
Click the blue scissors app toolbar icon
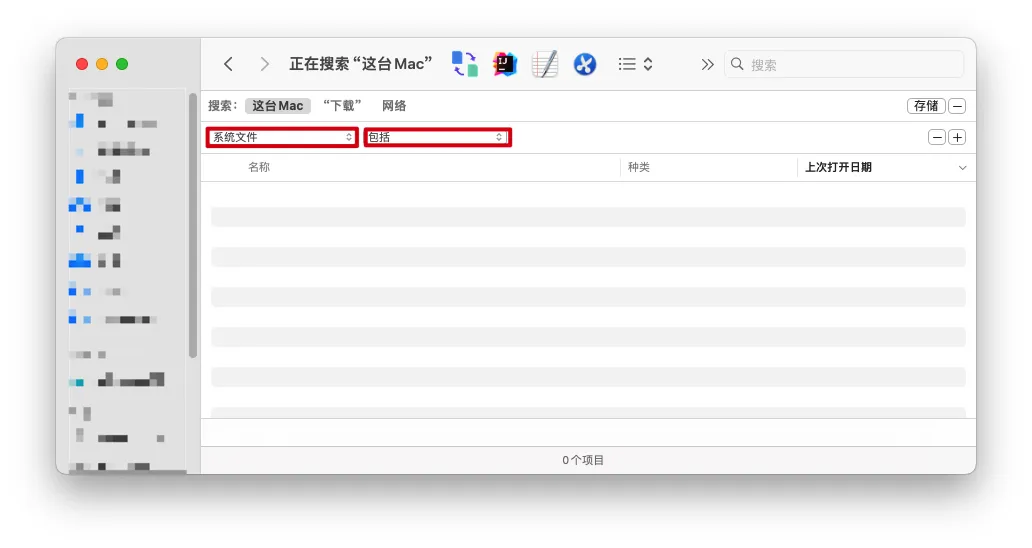tap(585, 64)
